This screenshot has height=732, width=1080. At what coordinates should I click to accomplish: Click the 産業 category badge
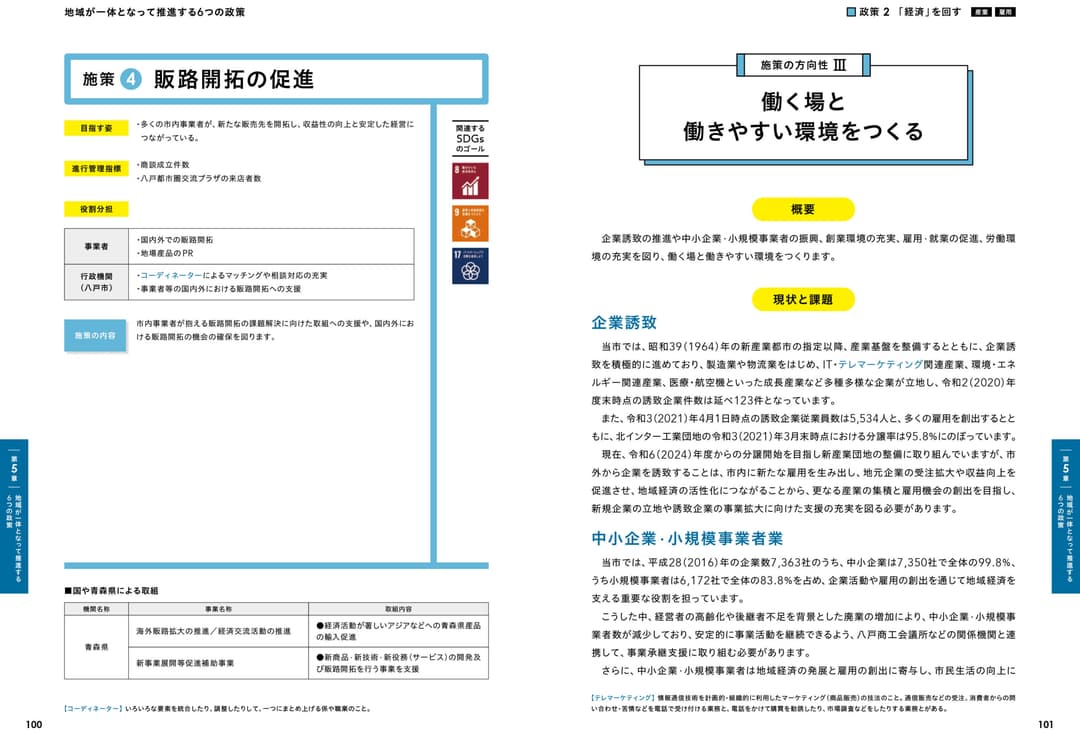tap(981, 13)
